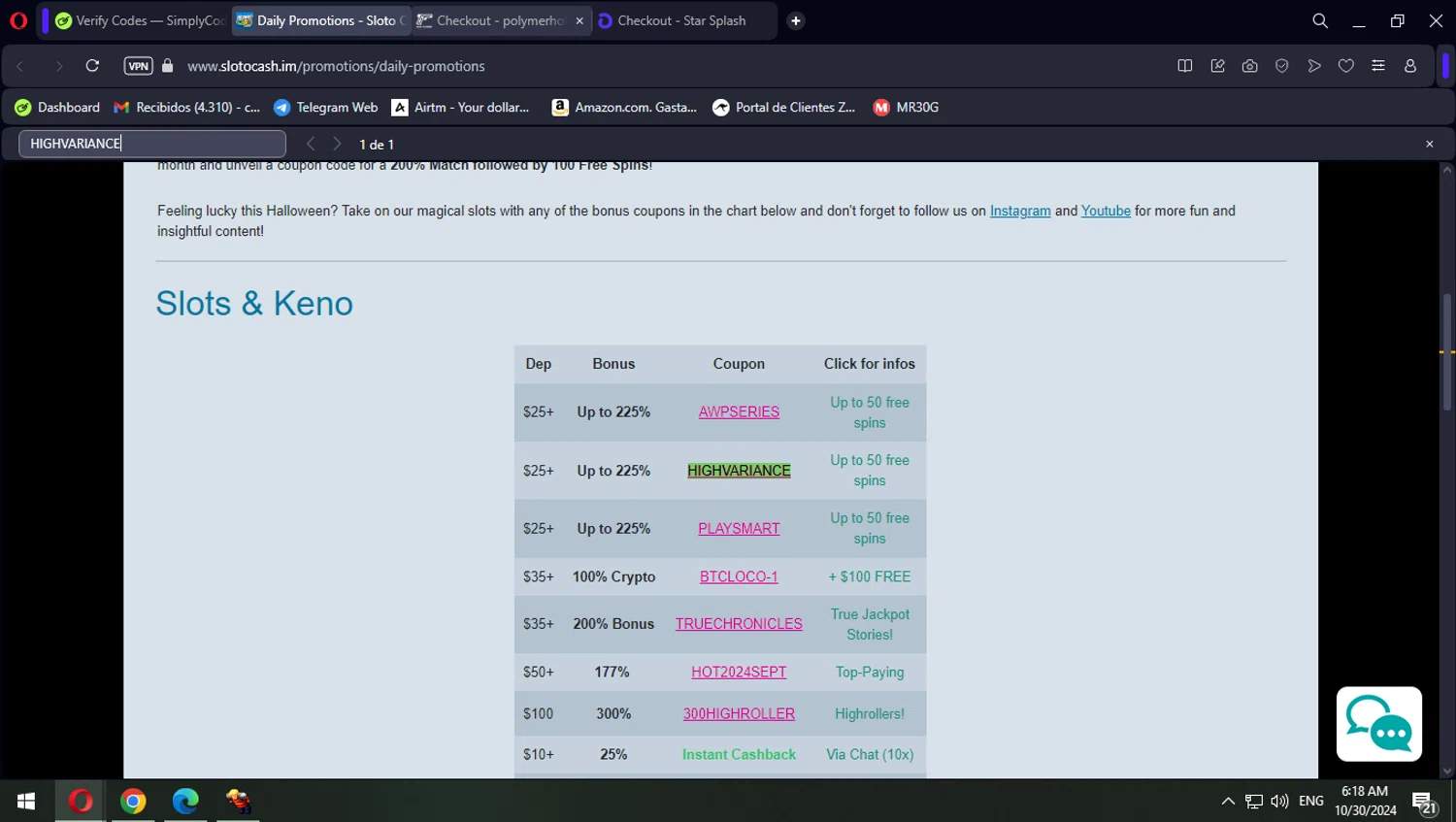Open Easy Setup sliders icon
The width and height of the screenshot is (1456, 822).
click(1378, 66)
